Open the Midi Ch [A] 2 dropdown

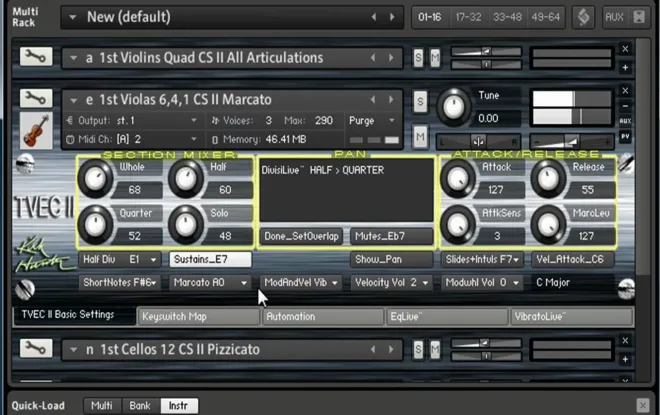[133, 139]
